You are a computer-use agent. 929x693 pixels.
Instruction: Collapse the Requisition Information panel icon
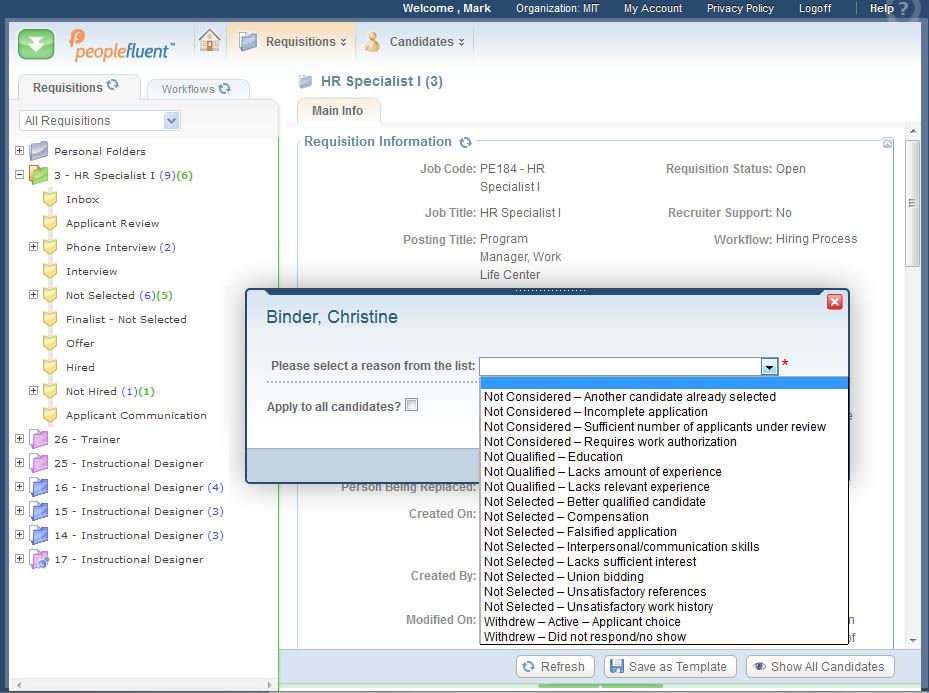887,144
